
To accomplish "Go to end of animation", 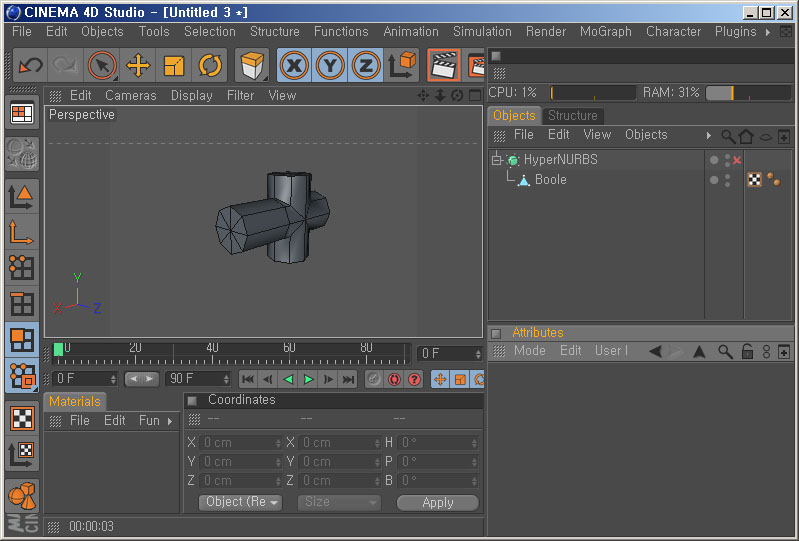I will point(349,380).
